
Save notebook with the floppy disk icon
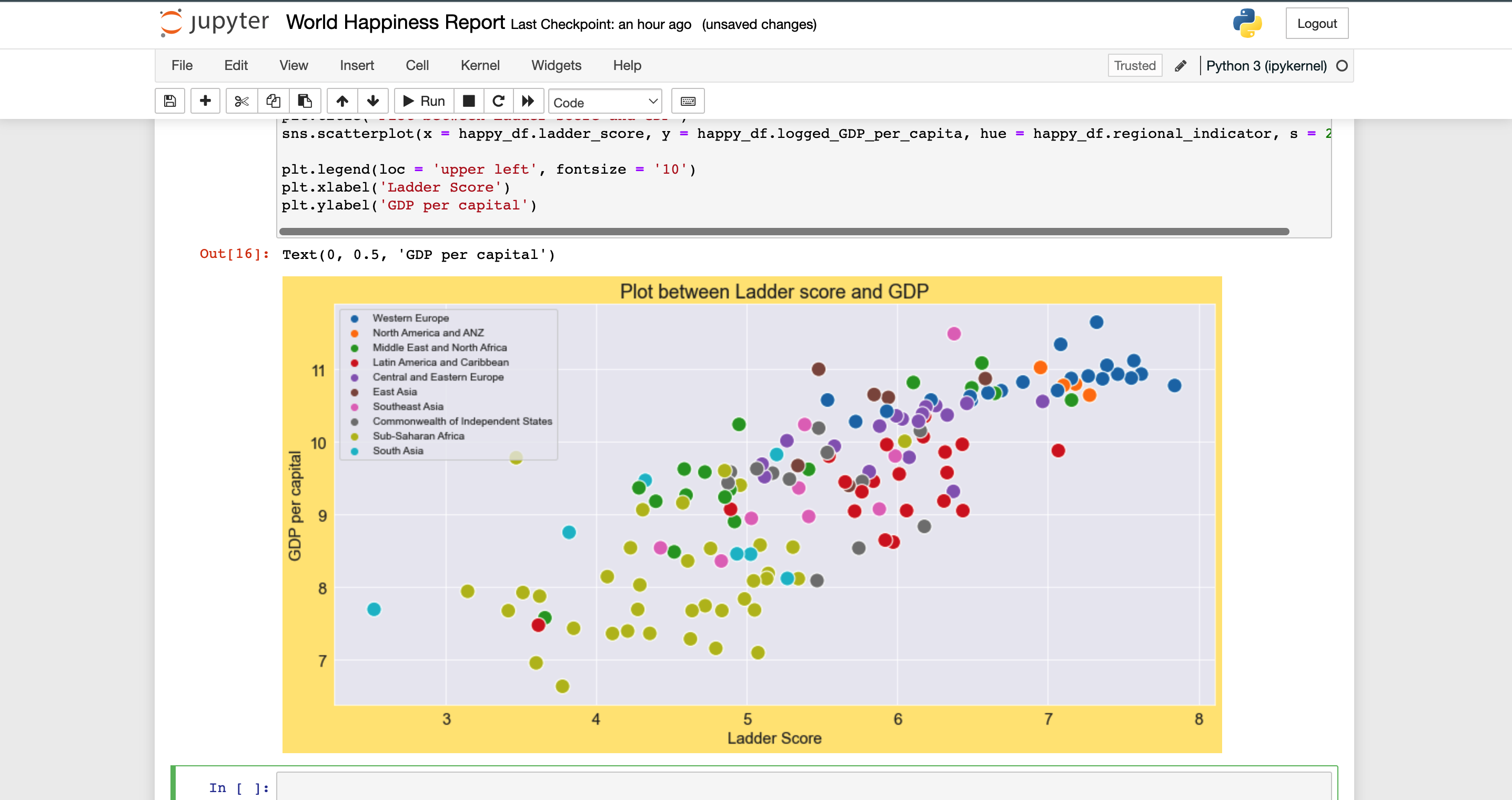click(169, 101)
